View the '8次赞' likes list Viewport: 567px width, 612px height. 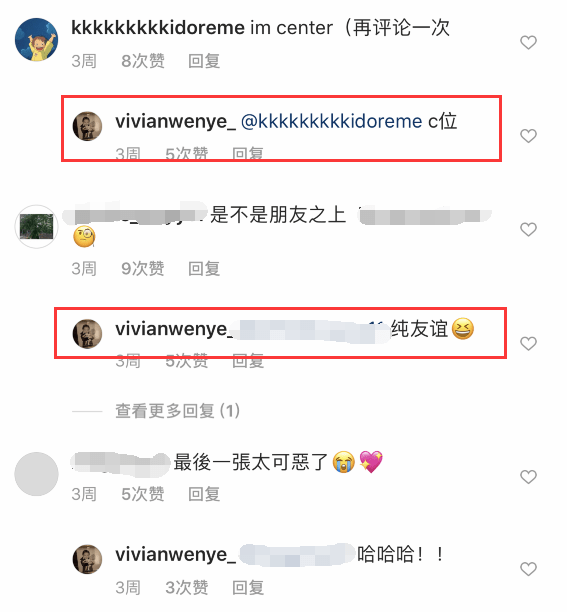(143, 61)
